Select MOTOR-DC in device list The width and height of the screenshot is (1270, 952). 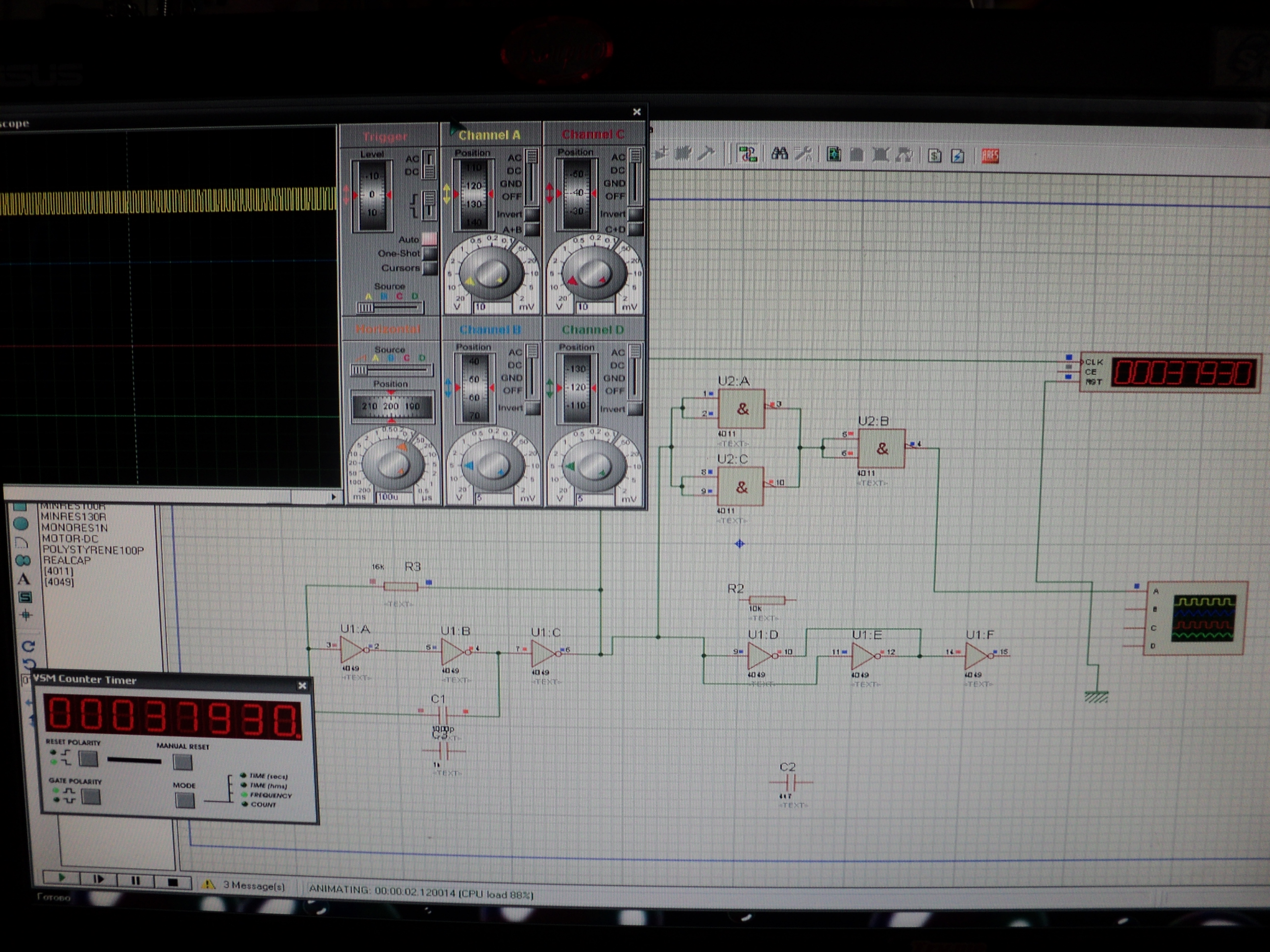(x=70, y=538)
